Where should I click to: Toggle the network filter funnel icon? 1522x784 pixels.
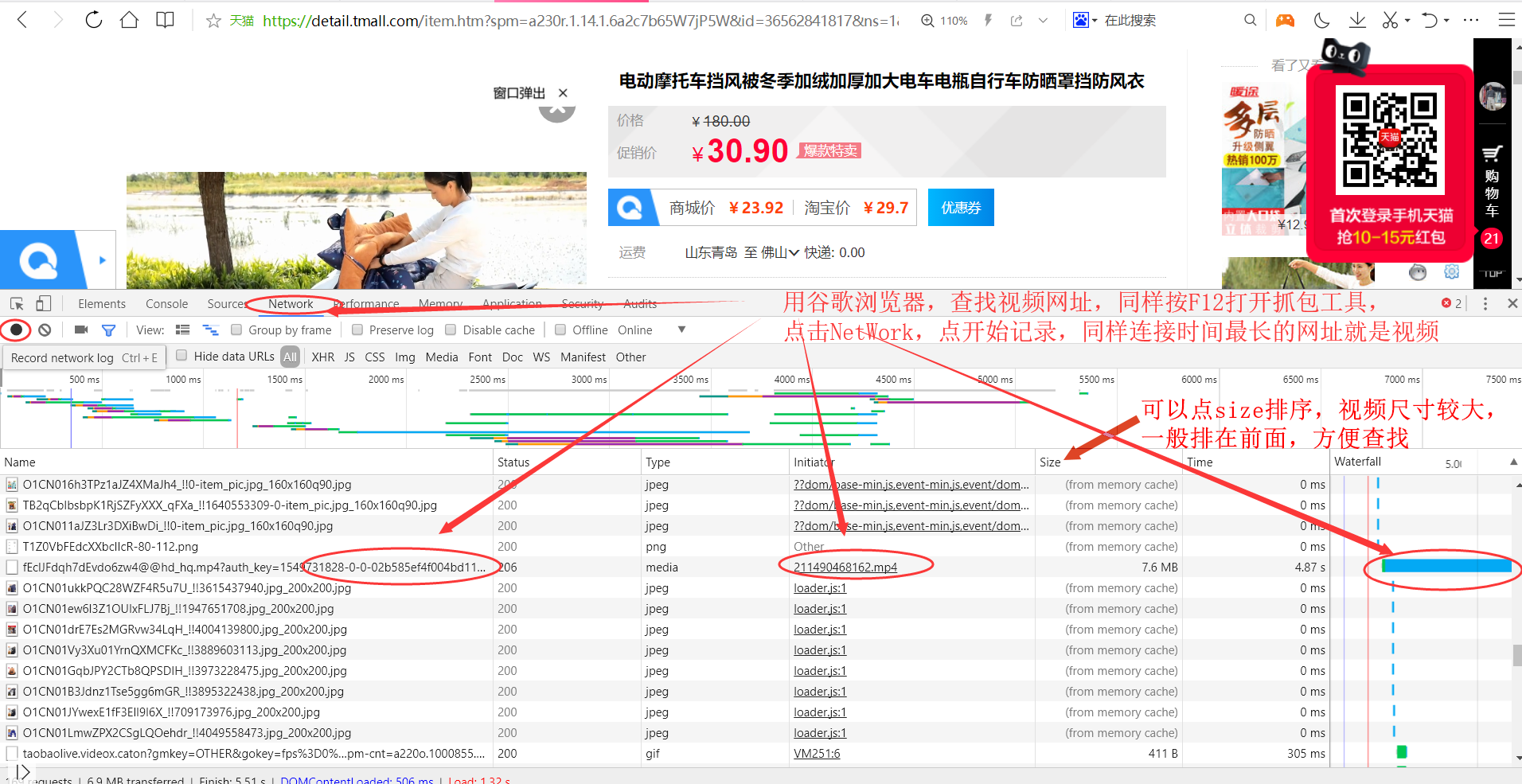point(108,330)
